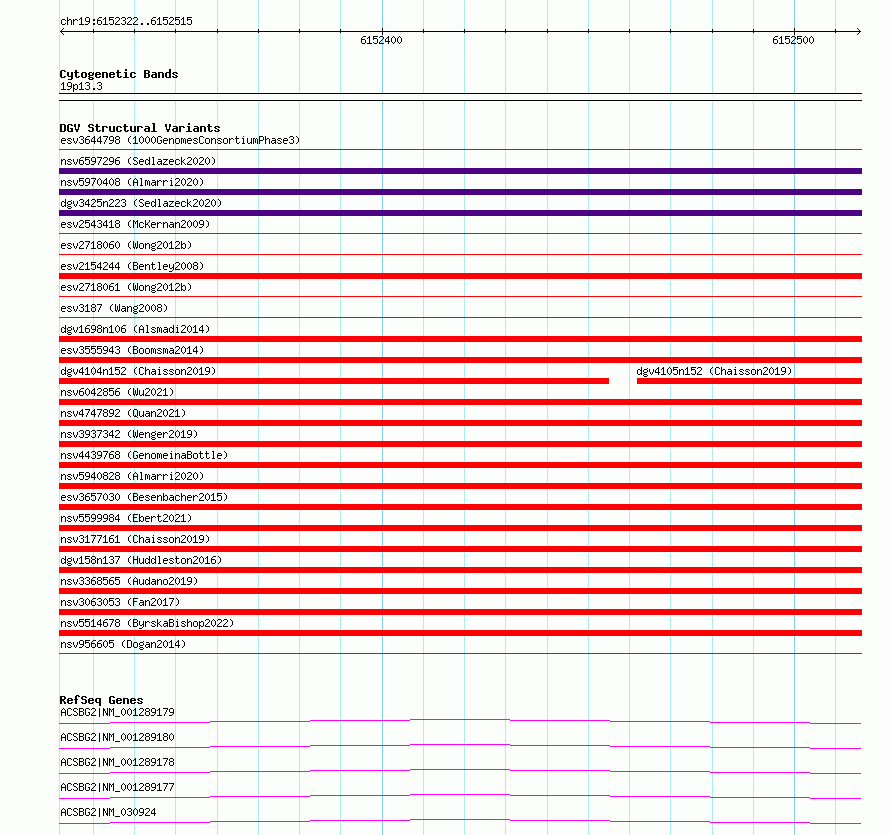Open variant dgv4105n152 (Chaisson2019)
The height and width of the screenshot is (835, 890).
point(714,371)
